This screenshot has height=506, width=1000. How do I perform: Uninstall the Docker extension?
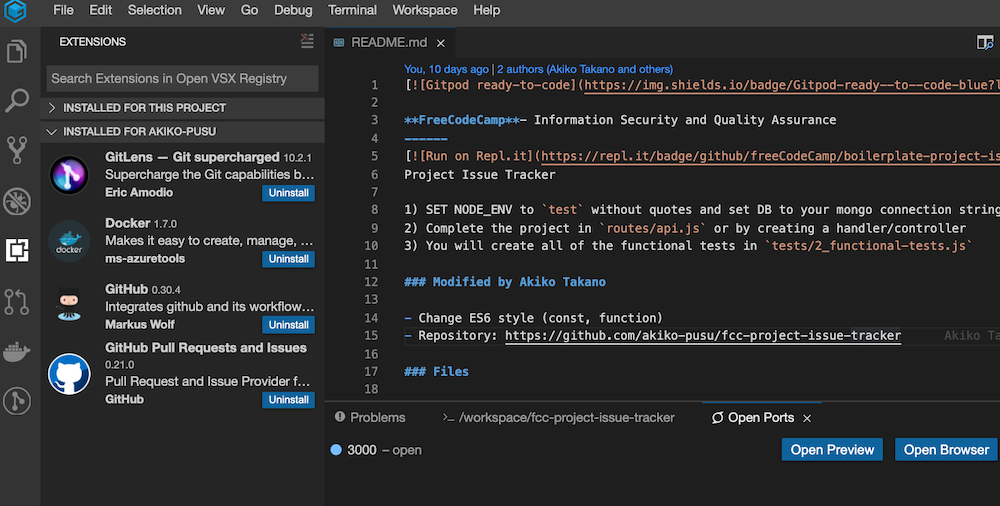coord(288,259)
